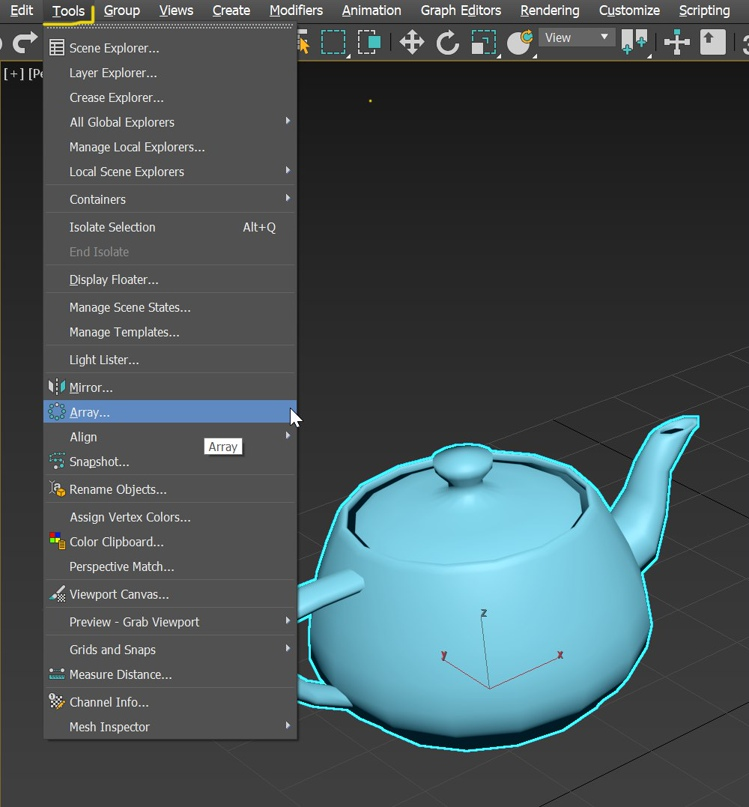This screenshot has height=807, width=749.
Task: Select Manage Local Explorers entry
Action: [170, 147]
